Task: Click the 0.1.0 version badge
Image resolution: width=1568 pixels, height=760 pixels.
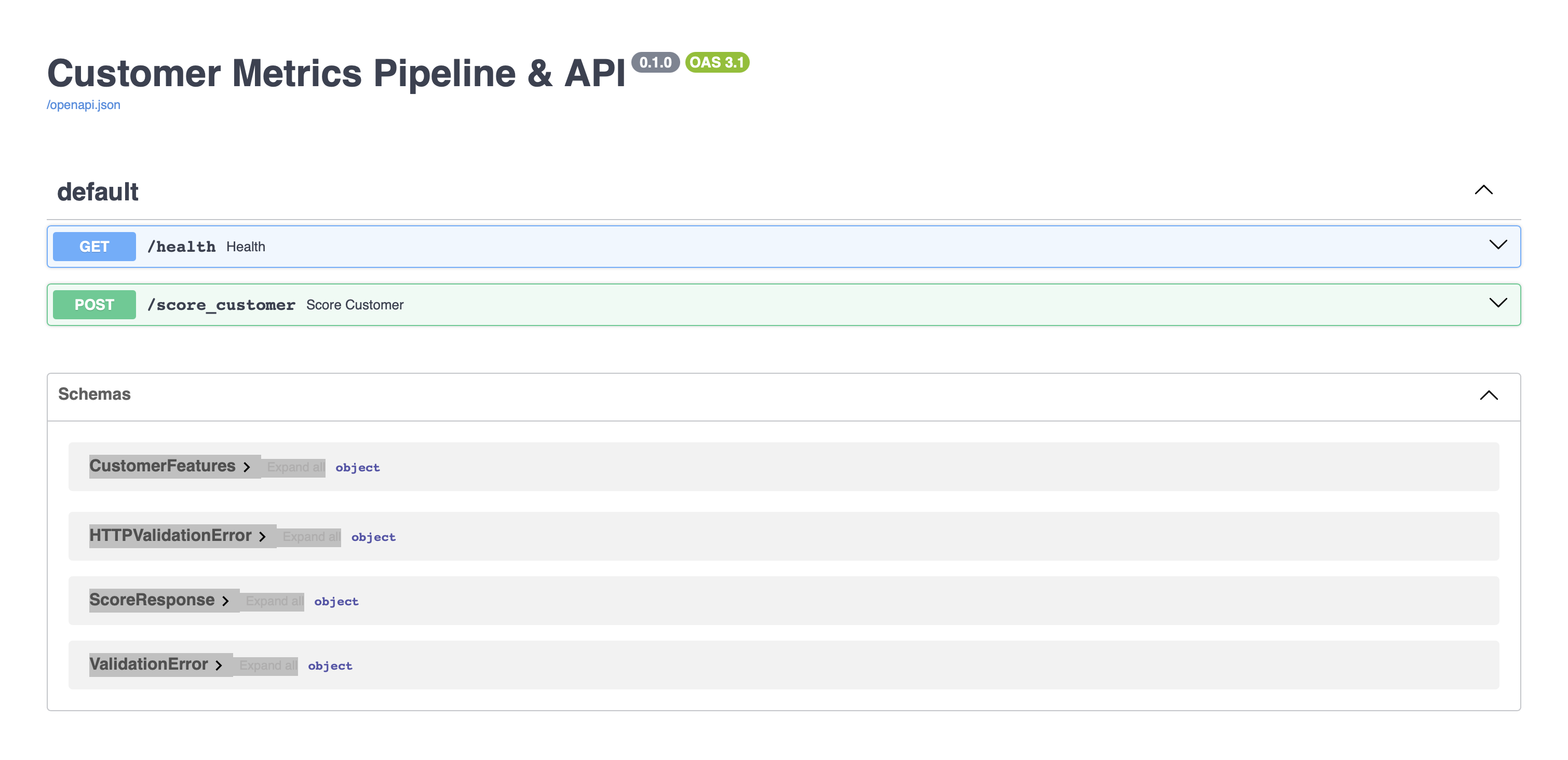Action: 656,61
